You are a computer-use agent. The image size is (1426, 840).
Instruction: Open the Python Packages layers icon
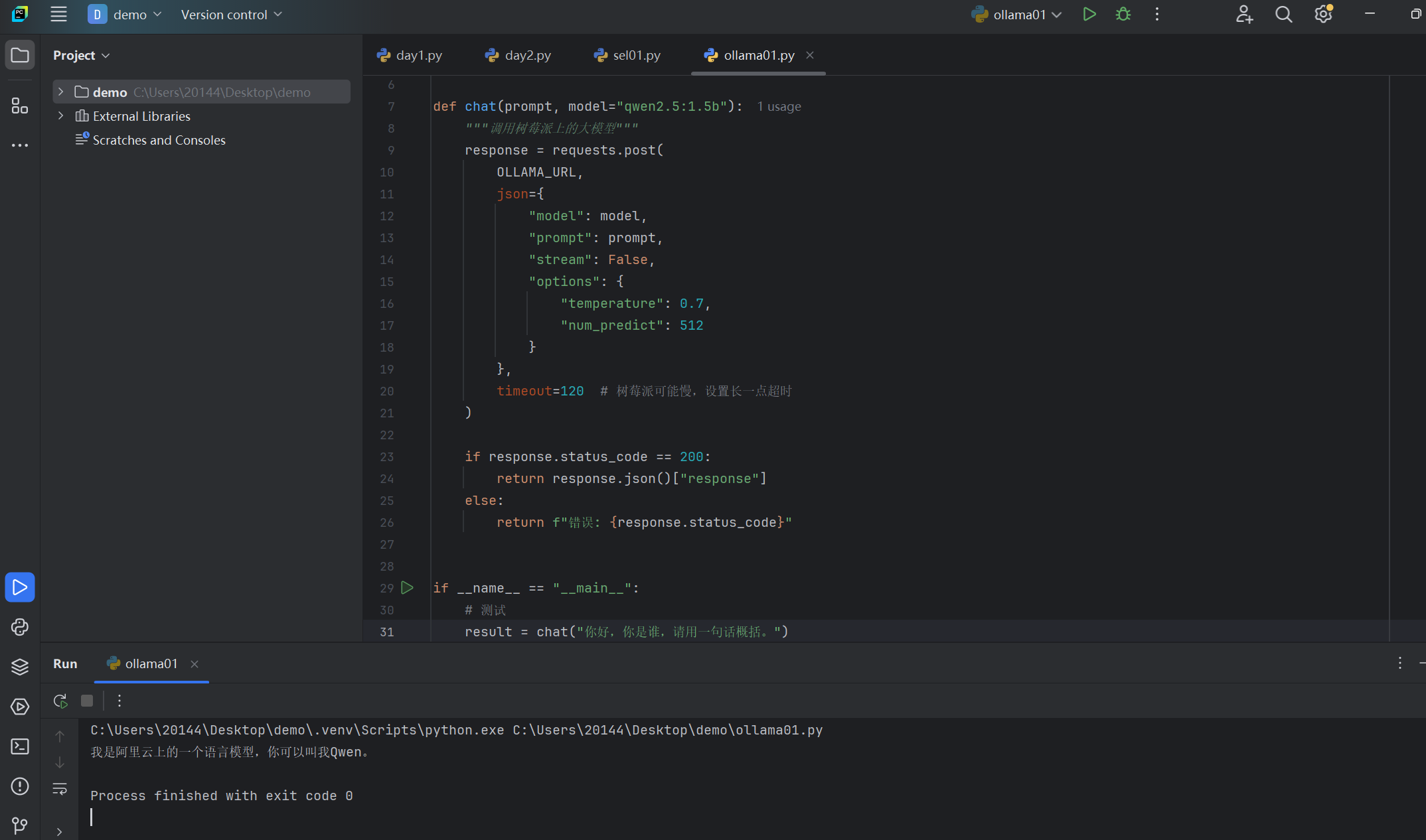coord(20,667)
